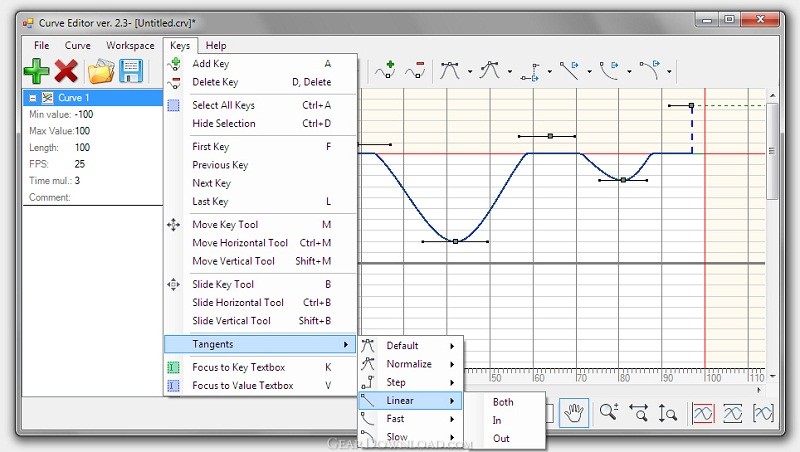Close the open Keys menu
This screenshot has width=800, height=452.
pyautogui.click(x=180, y=45)
